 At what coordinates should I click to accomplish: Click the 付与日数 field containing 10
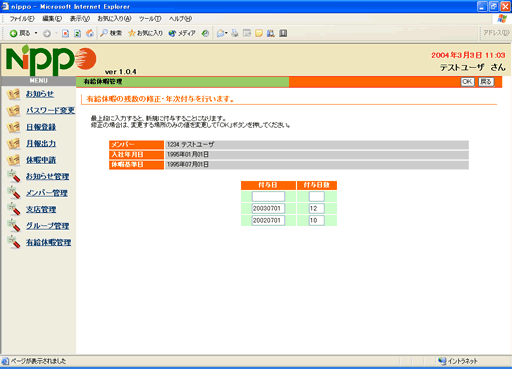pos(317,220)
